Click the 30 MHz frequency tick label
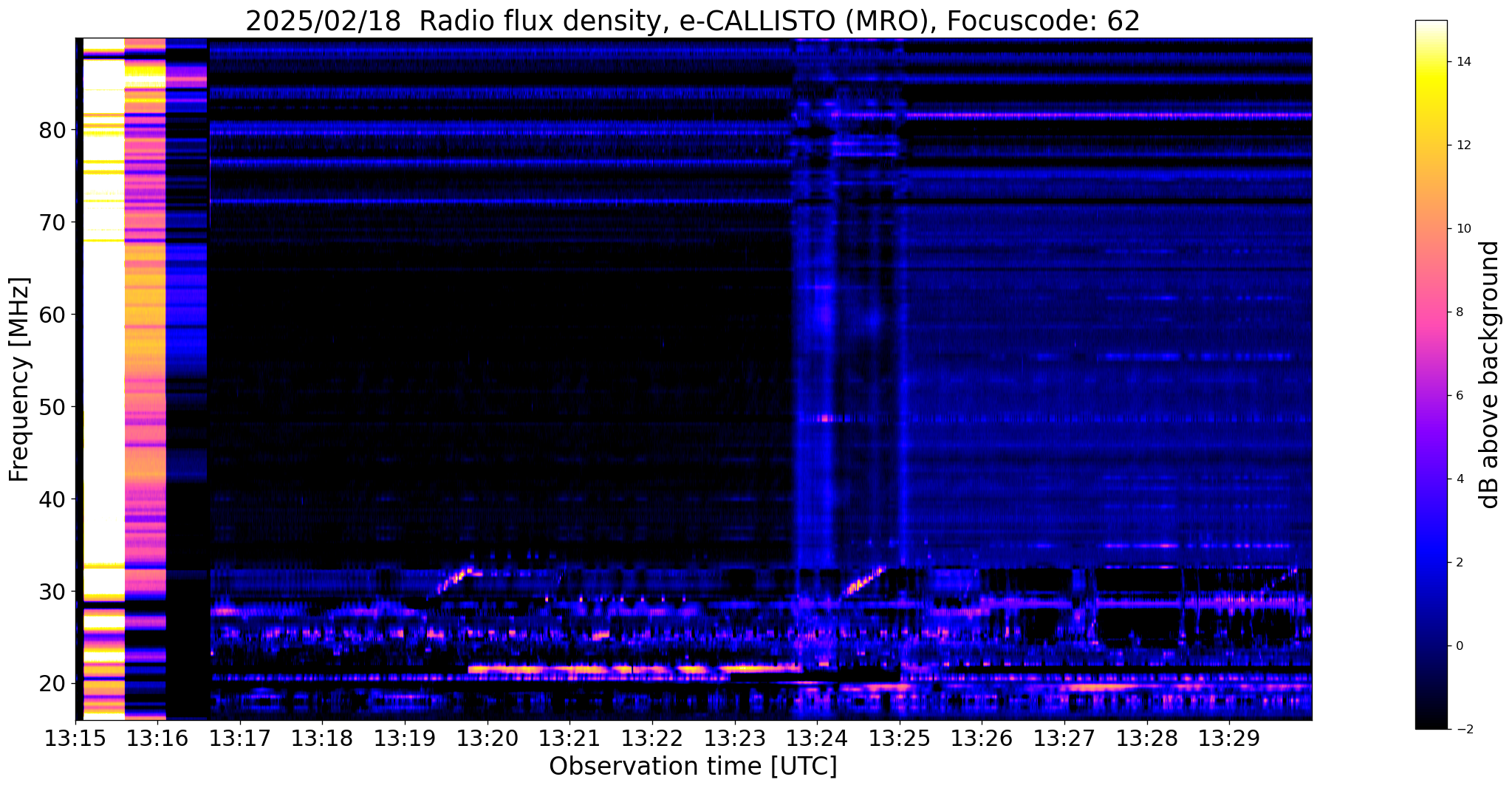1512x788 pixels. tap(52, 592)
